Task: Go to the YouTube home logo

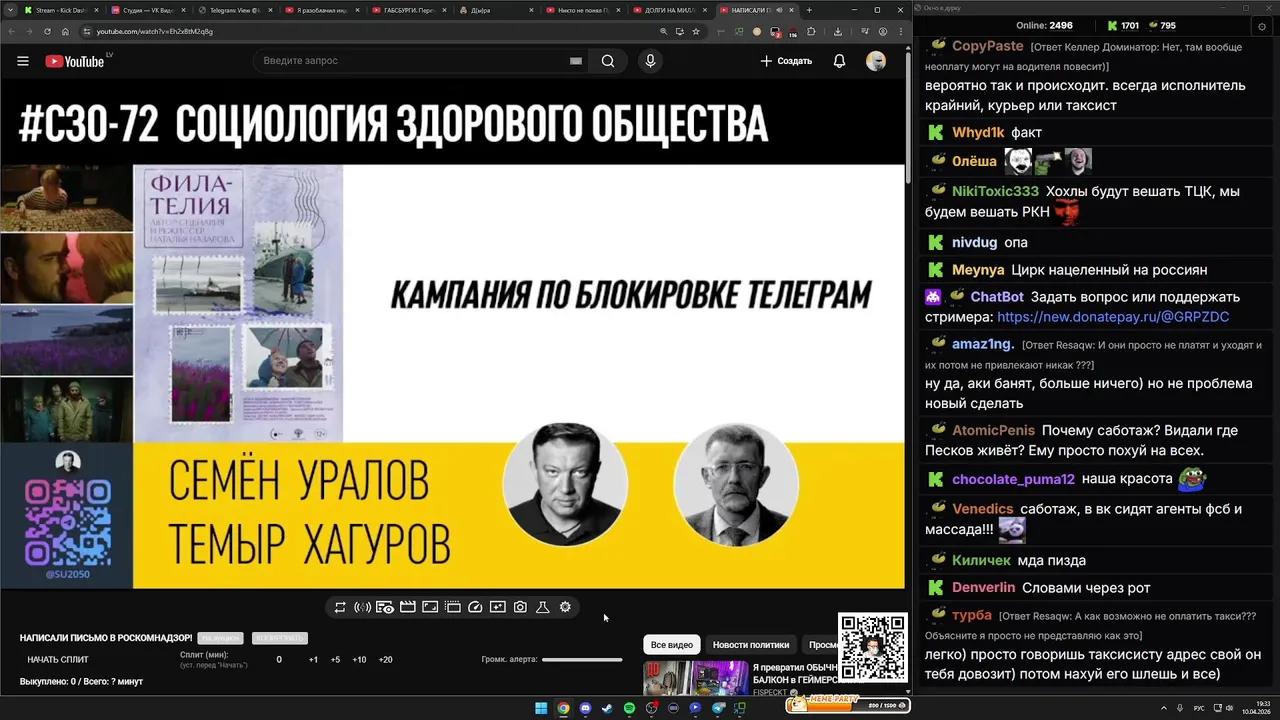Action: [77, 61]
